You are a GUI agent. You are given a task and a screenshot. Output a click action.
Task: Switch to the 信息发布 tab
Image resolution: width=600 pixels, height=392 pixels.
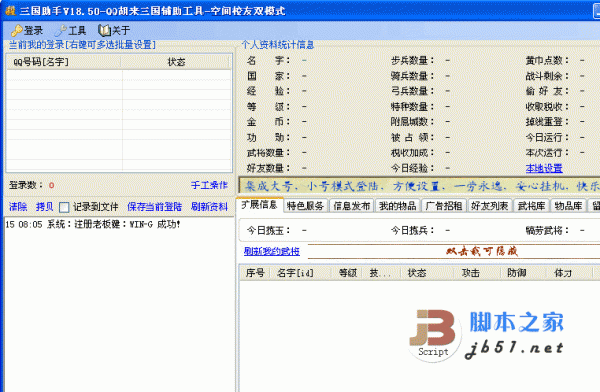[351, 206]
